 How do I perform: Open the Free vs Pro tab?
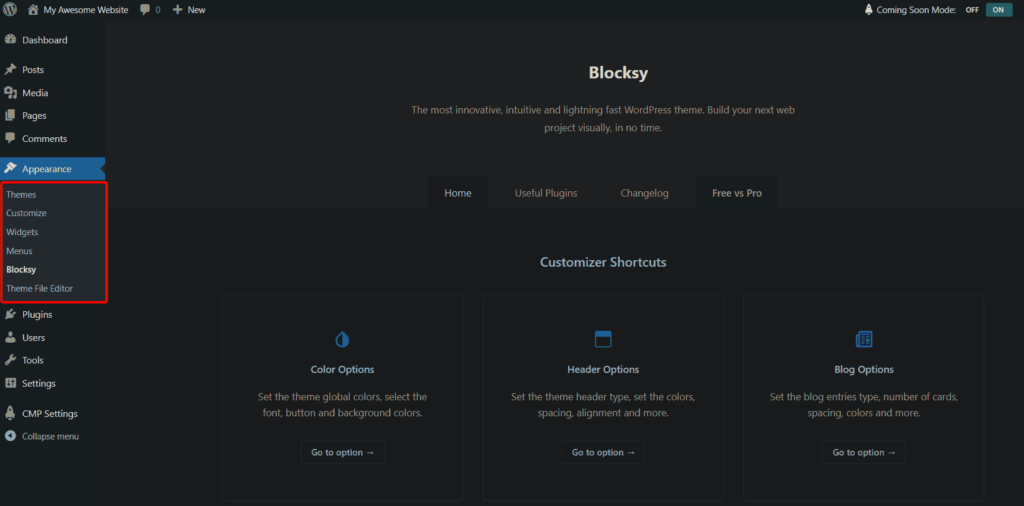(x=737, y=193)
